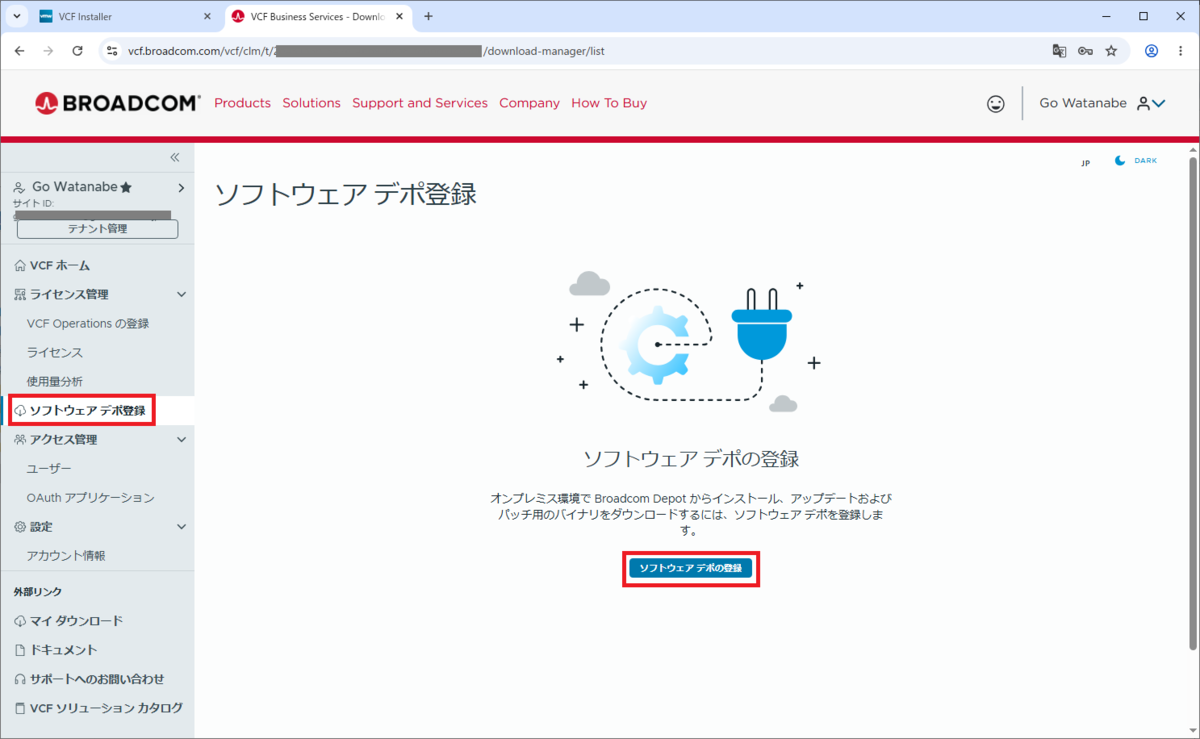Open the password key icon

(1085, 51)
